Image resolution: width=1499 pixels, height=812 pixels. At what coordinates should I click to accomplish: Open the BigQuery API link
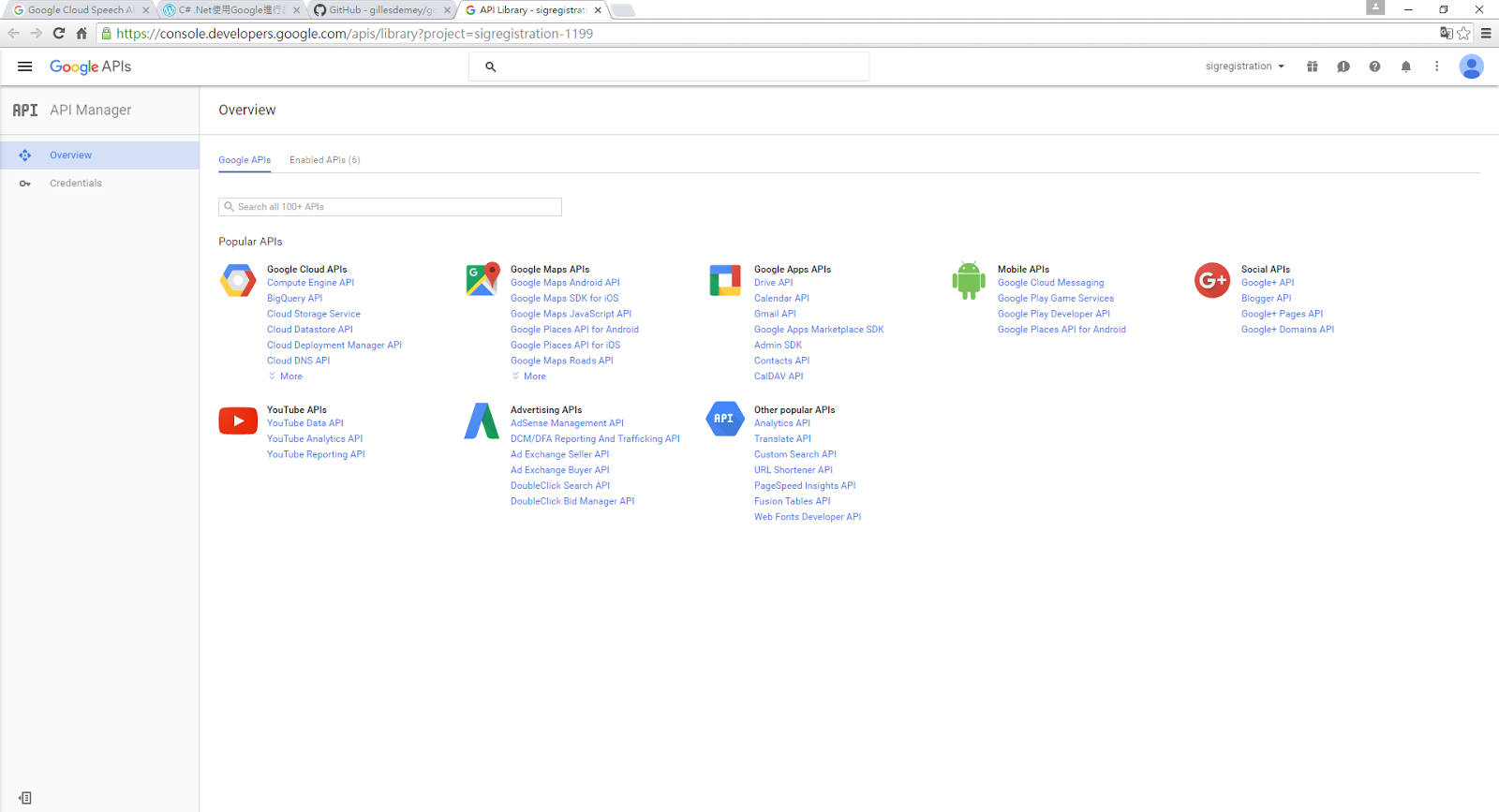[x=294, y=299]
